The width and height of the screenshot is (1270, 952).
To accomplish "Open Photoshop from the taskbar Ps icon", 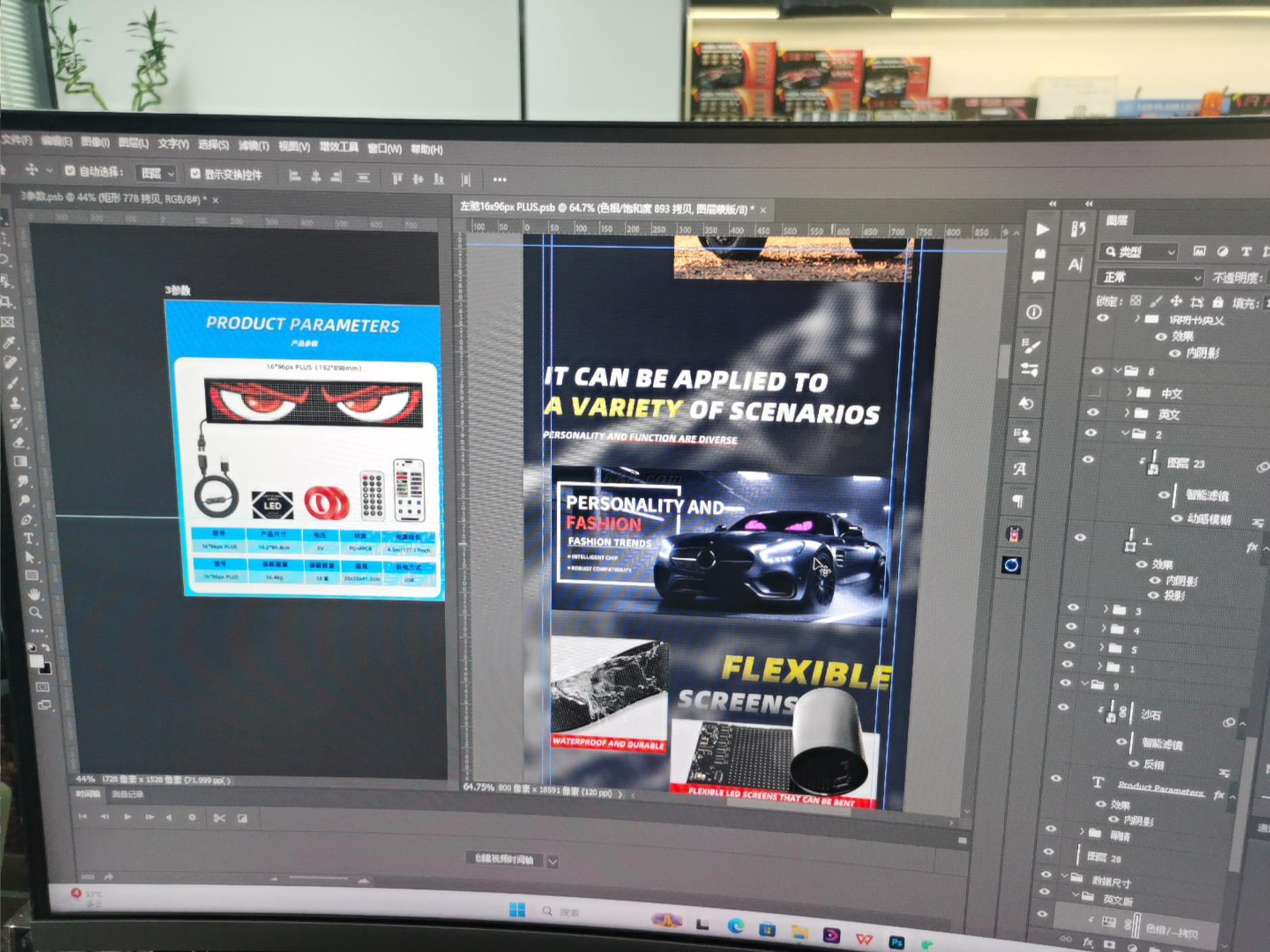I will coord(897,943).
